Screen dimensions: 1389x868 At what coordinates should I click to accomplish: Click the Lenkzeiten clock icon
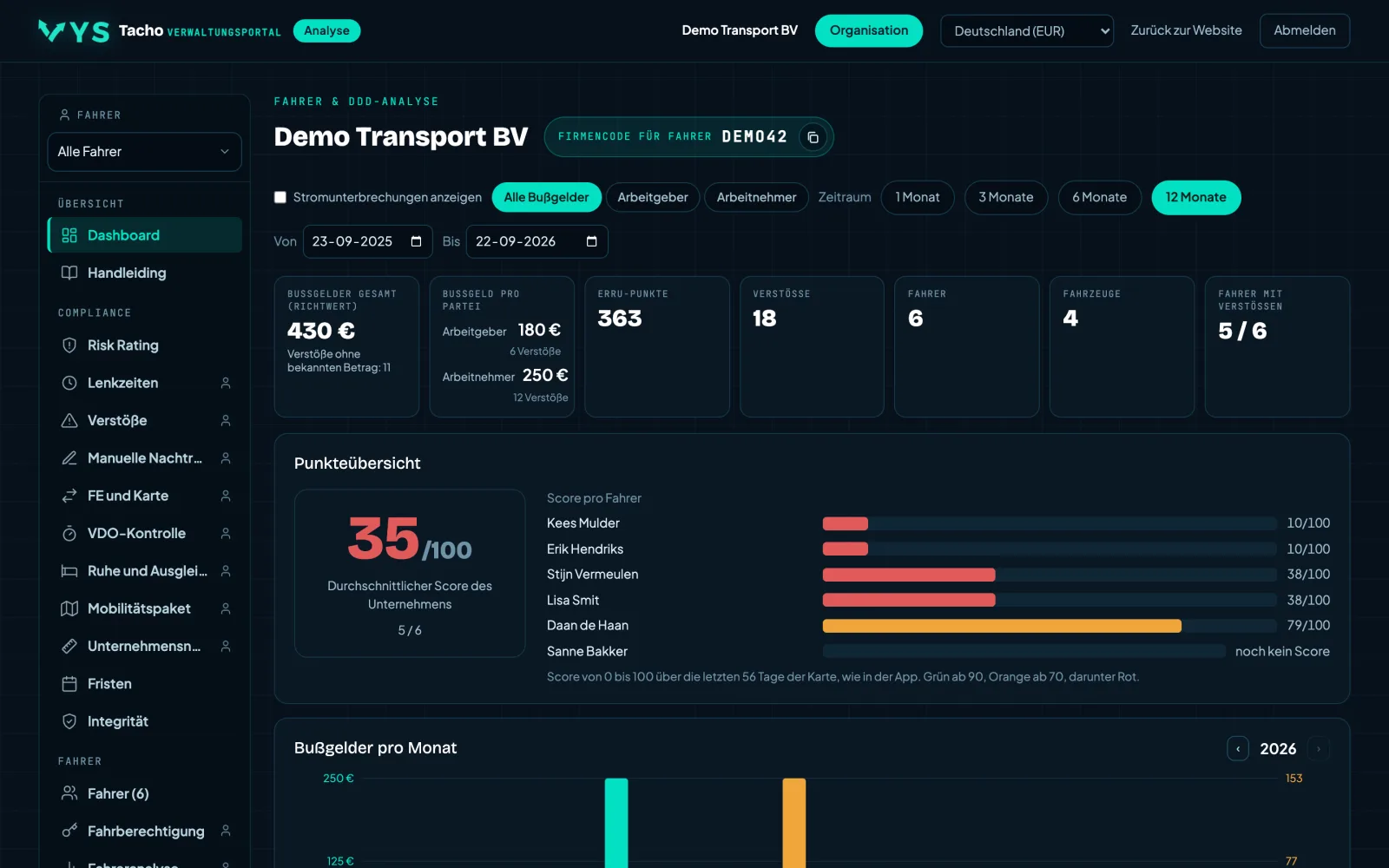pyautogui.click(x=69, y=383)
